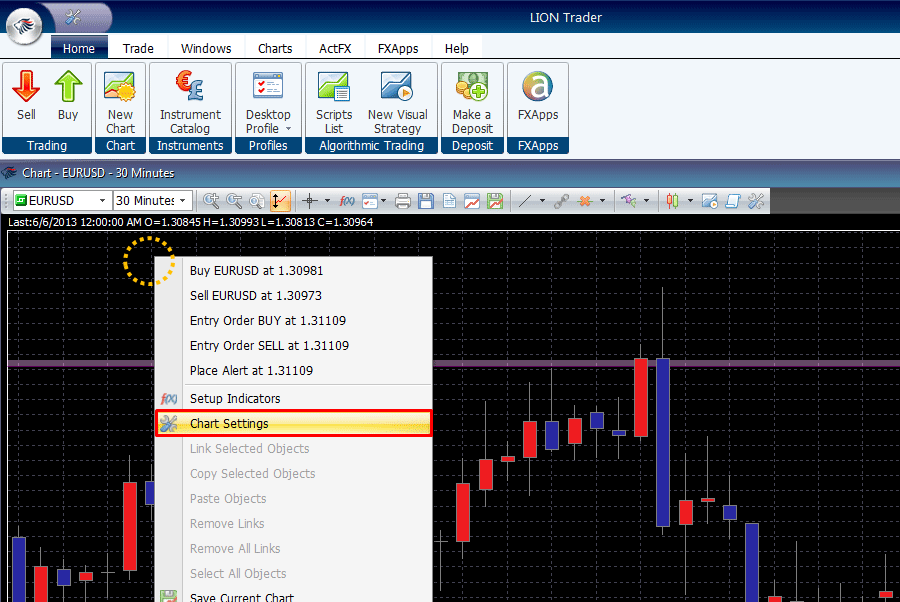The image size is (900, 602).
Task: Open Chart Settings from context menu
Action: click(294, 424)
